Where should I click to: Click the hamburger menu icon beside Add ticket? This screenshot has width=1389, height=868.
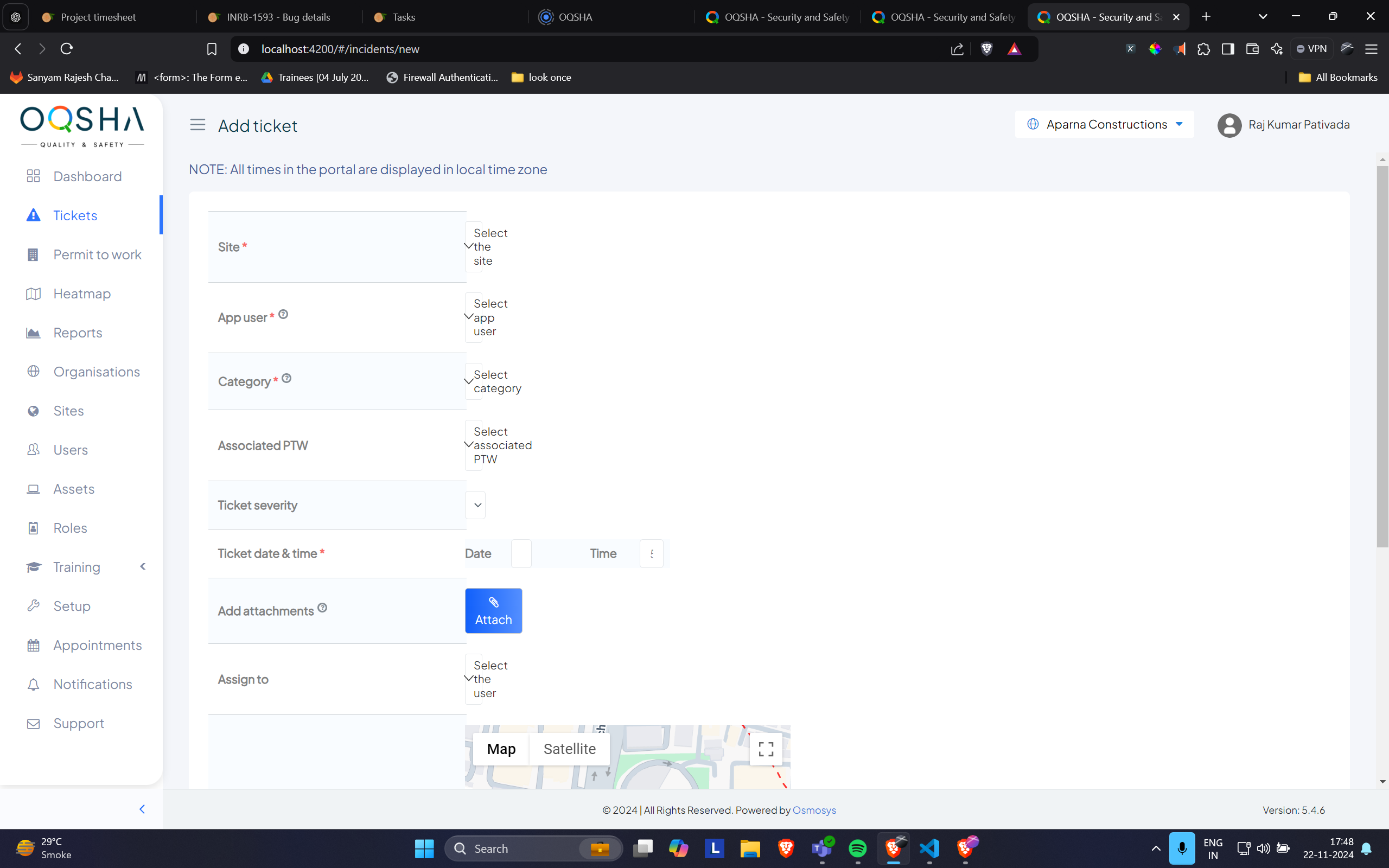click(x=197, y=125)
